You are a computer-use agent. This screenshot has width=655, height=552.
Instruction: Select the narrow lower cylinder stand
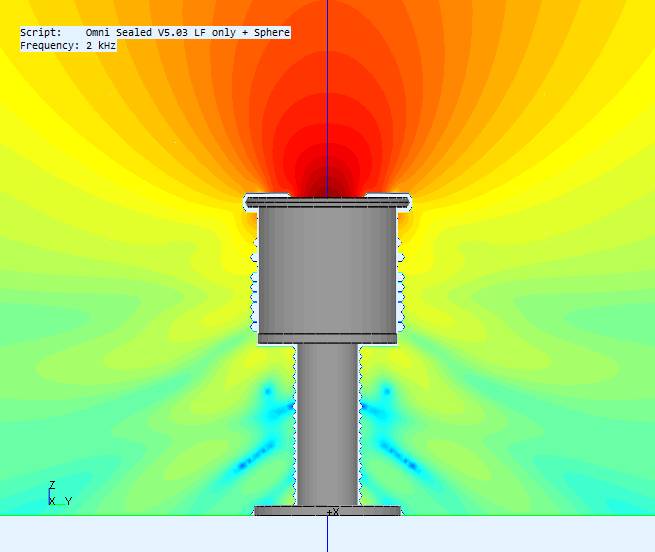tap(327, 425)
